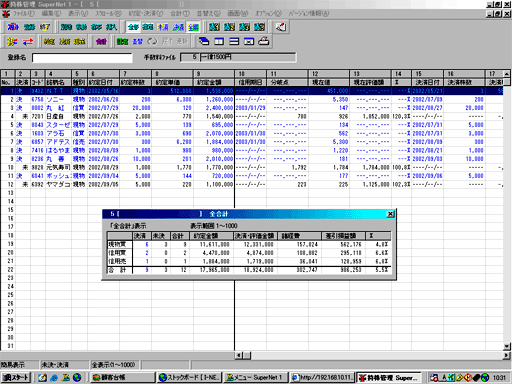Viewport: 512px width, 384px height.
Task: Click the 表1 display pattern icon
Action: click(x=214, y=27)
